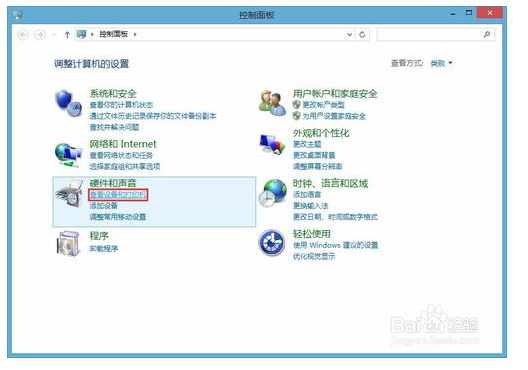Image resolution: width=528 pixels, height=370 pixels.
Task: Click 更改主题 link
Action: (x=307, y=144)
